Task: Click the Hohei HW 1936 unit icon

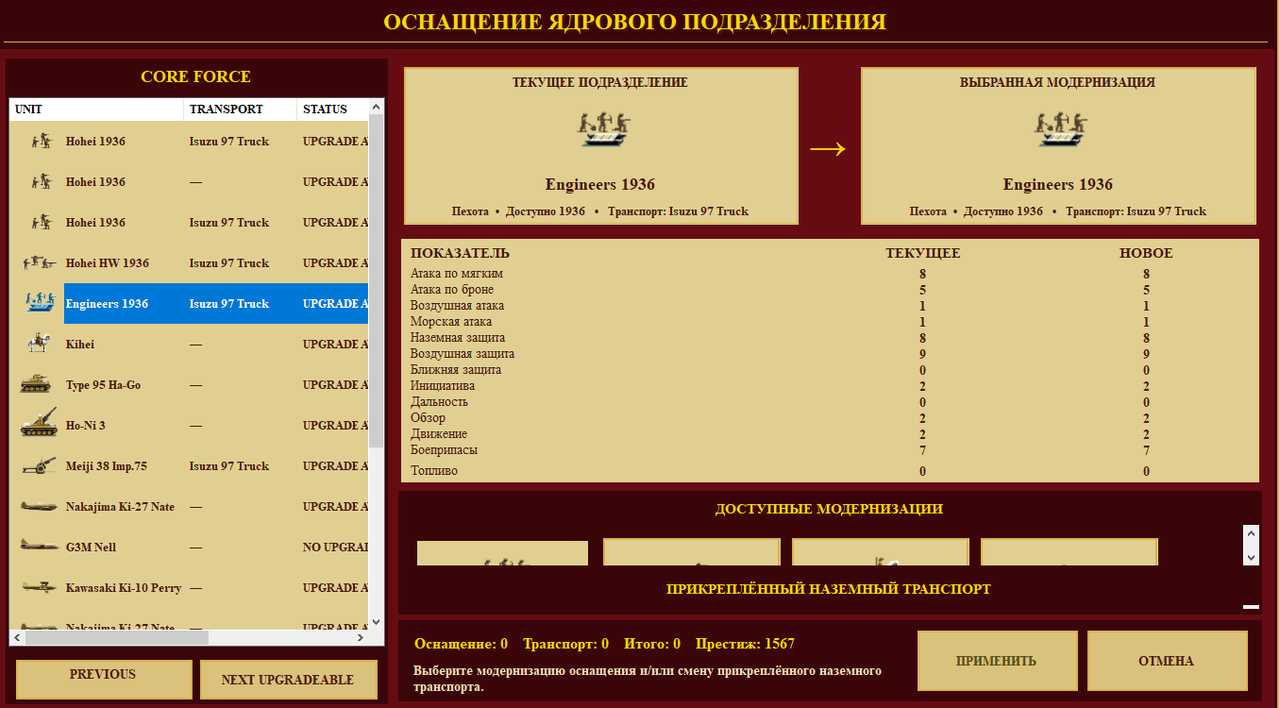Action: [40, 263]
